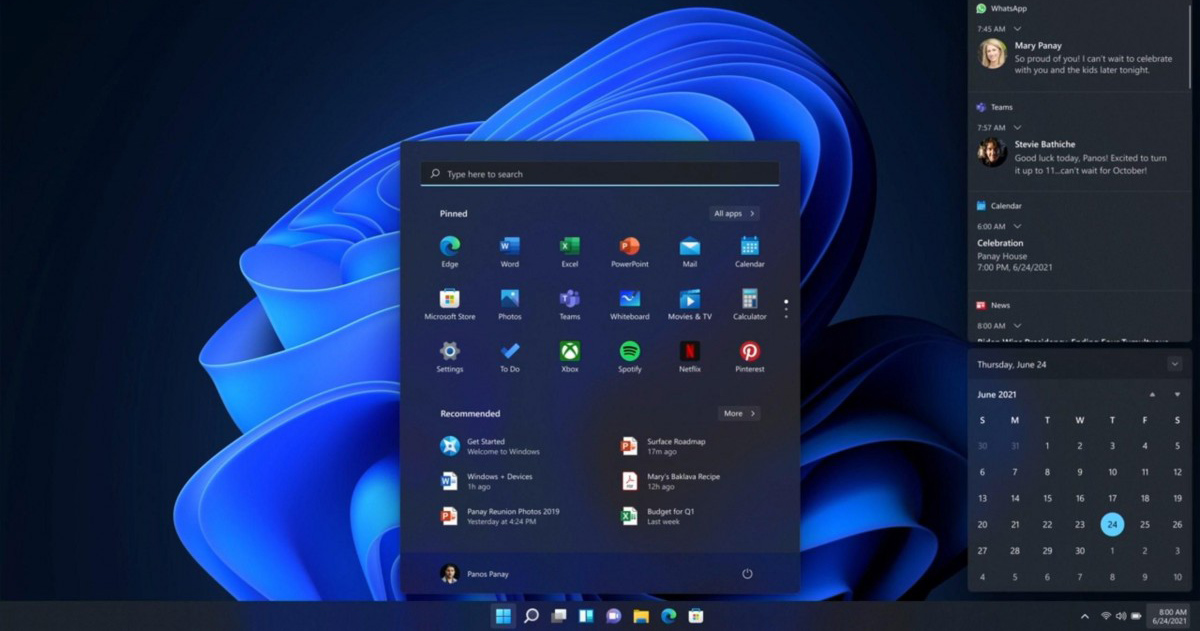Image resolution: width=1200 pixels, height=631 pixels.
Task: Click the Start button on the taskbar
Action: [503, 616]
